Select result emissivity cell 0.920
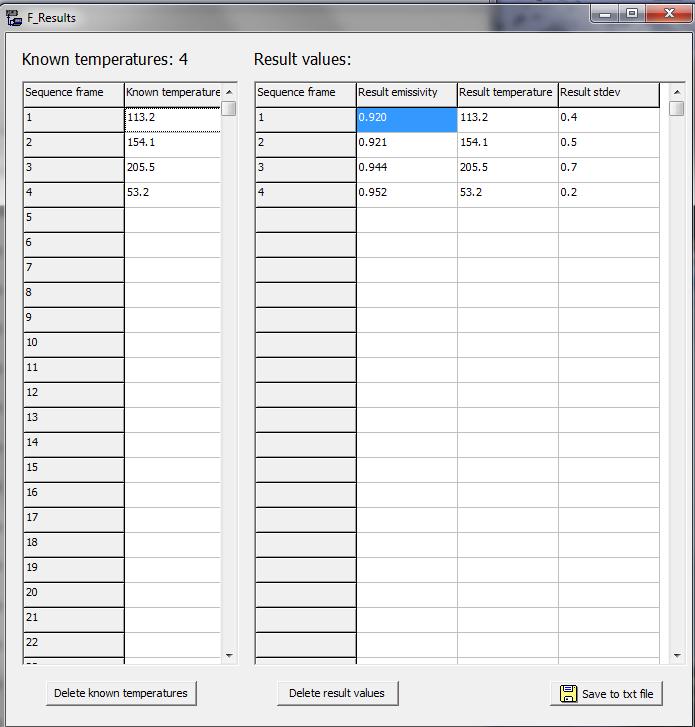695x727 pixels. 407,120
